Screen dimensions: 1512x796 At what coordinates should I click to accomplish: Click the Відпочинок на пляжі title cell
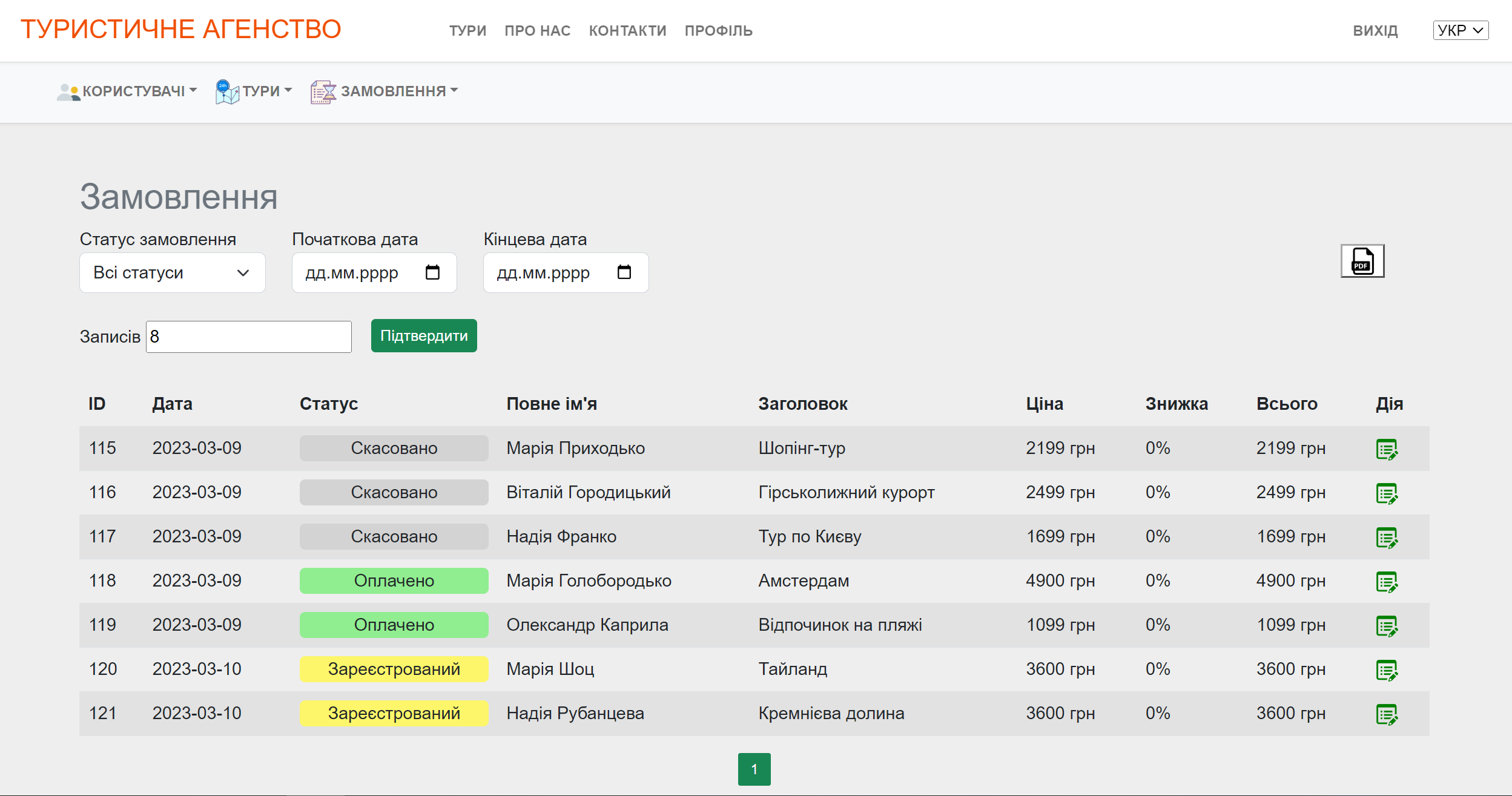point(840,625)
